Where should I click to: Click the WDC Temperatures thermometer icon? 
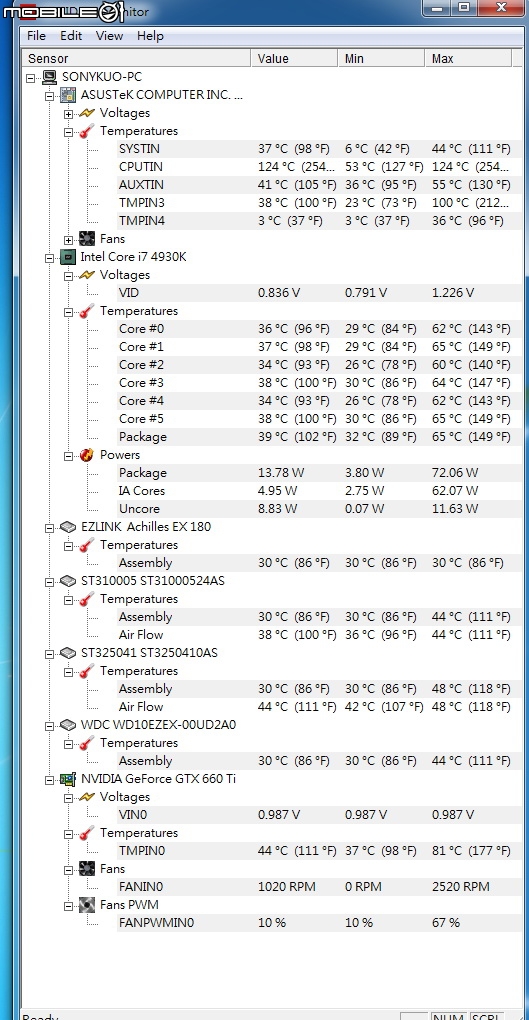click(87, 743)
